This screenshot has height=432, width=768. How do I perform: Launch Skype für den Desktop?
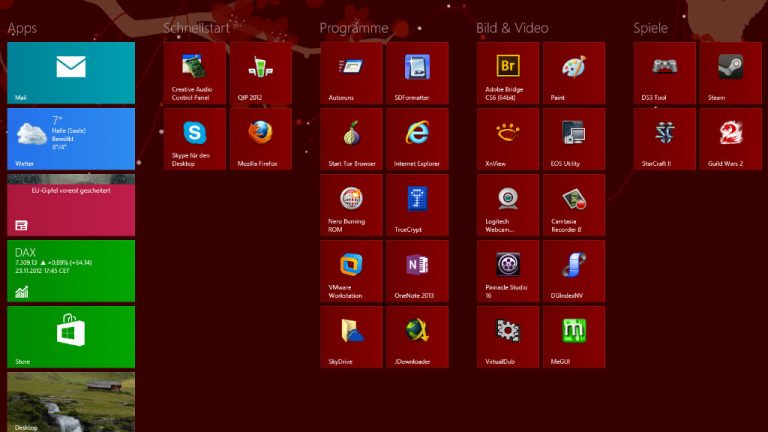click(194, 139)
